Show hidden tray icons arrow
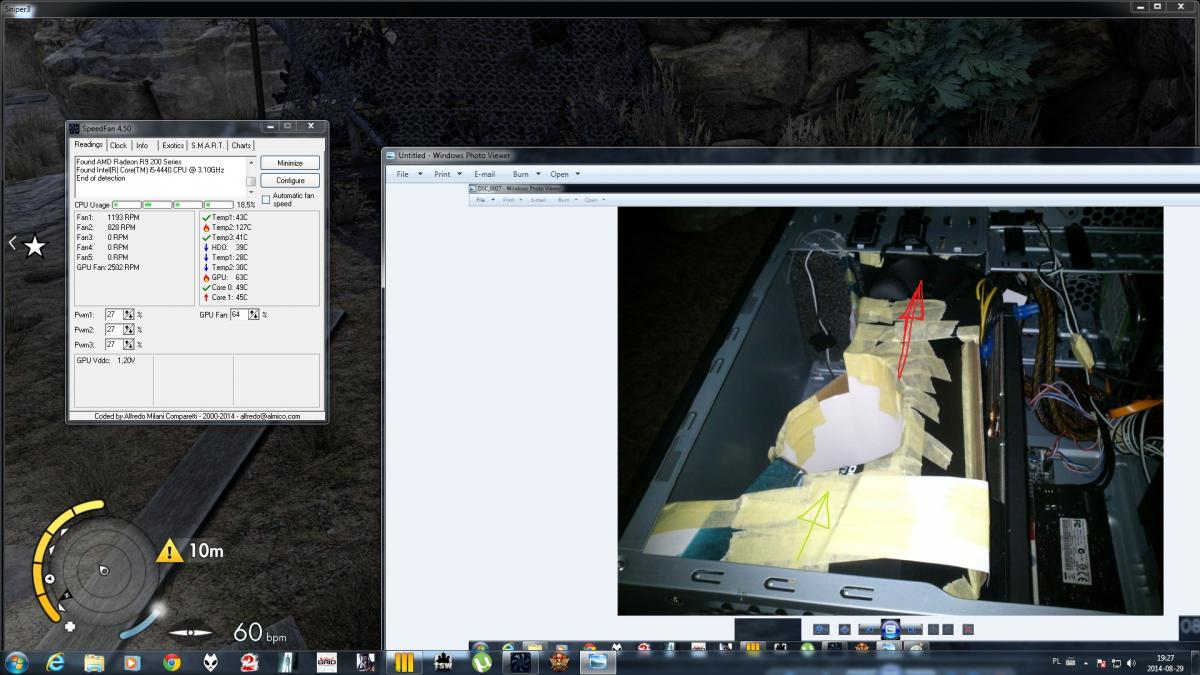1200x675 pixels. (1086, 663)
